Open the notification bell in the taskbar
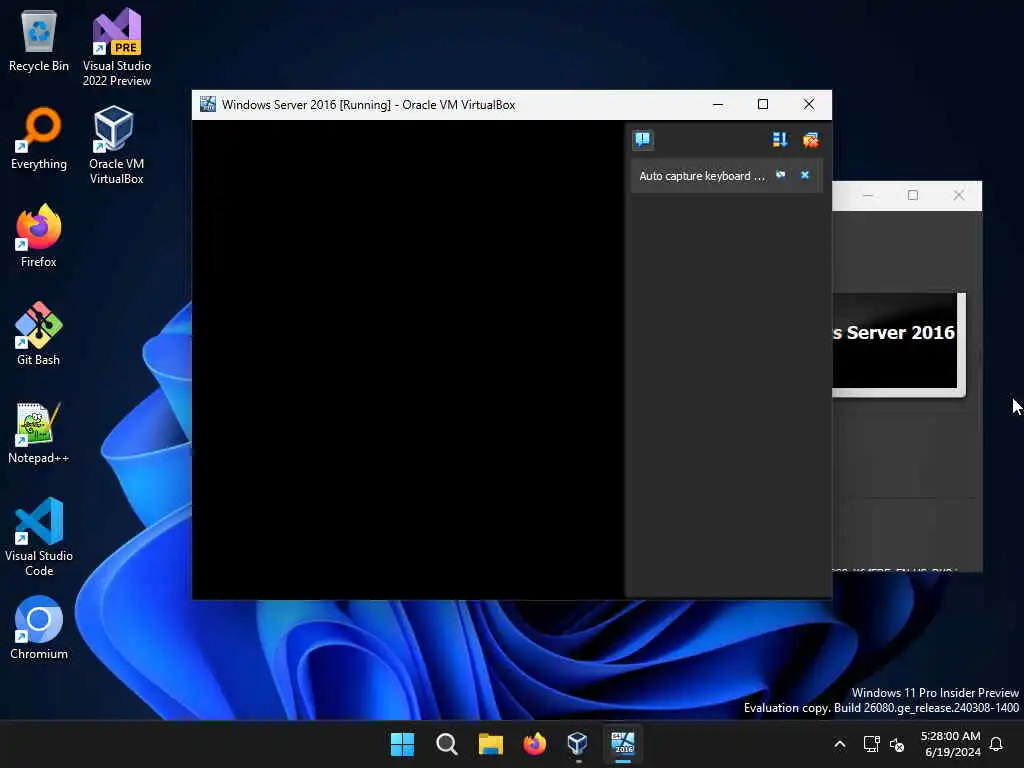This screenshot has width=1024, height=768. point(997,744)
